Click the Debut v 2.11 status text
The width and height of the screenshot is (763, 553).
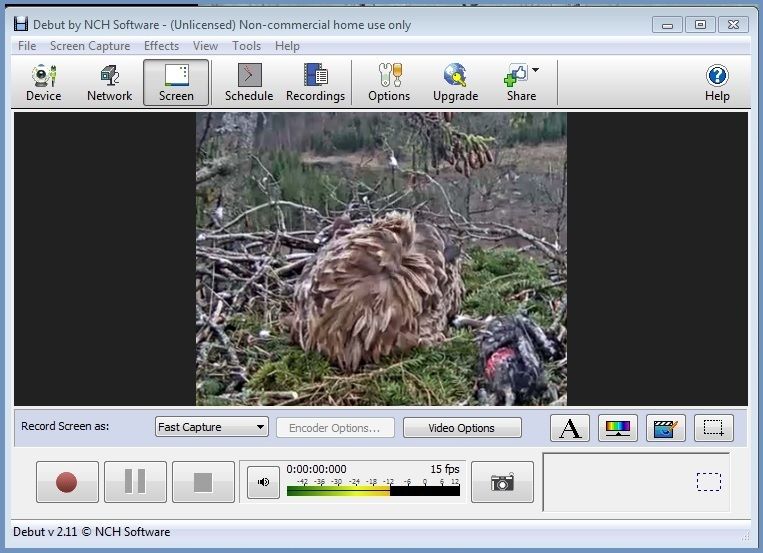click(x=91, y=532)
